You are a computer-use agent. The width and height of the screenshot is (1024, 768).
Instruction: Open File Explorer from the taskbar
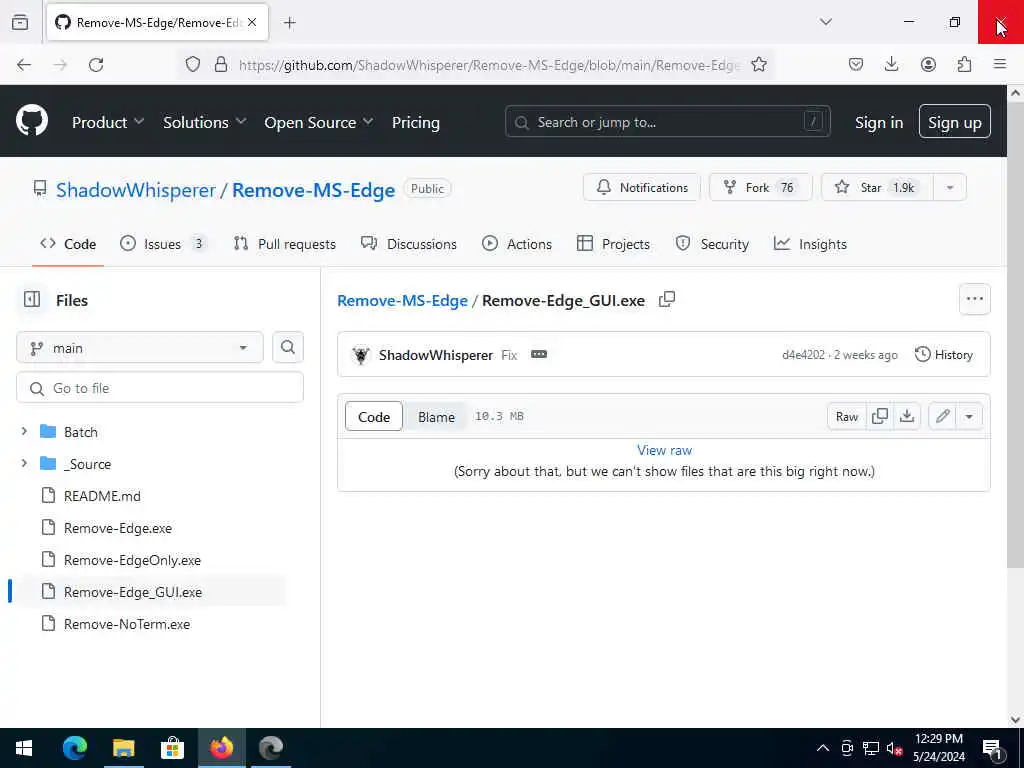[x=123, y=748]
